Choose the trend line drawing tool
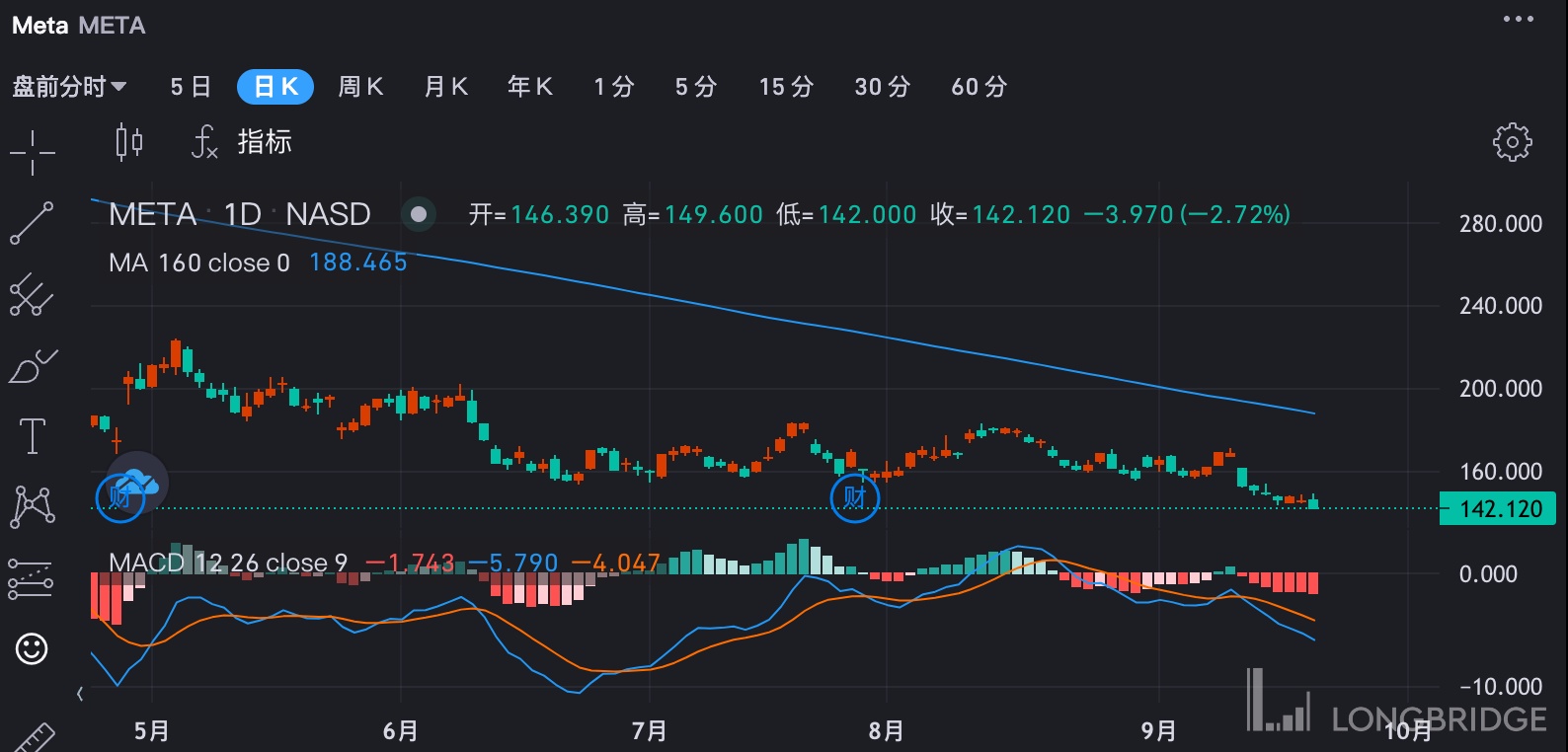The image size is (1568, 752). click(x=32, y=223)
